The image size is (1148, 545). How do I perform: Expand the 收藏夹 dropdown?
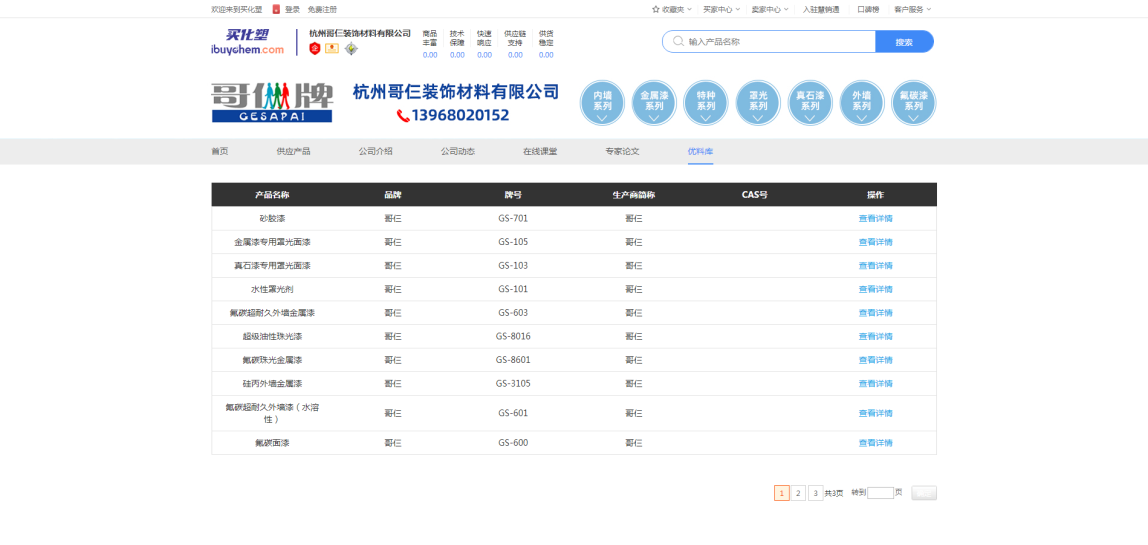click(671, 10)
